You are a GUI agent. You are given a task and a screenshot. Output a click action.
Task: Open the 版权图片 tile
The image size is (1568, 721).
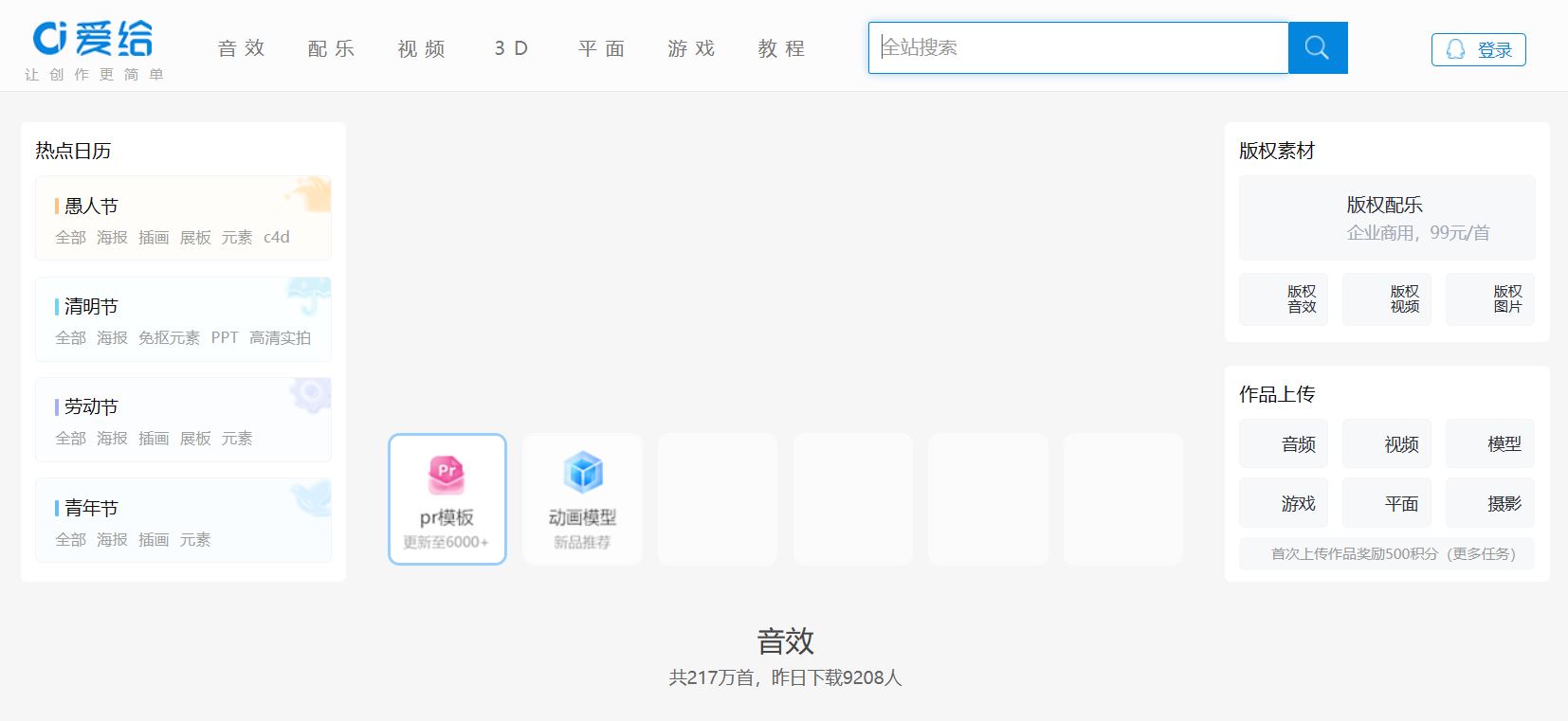pyautogui.click(x=1490, y=299)
